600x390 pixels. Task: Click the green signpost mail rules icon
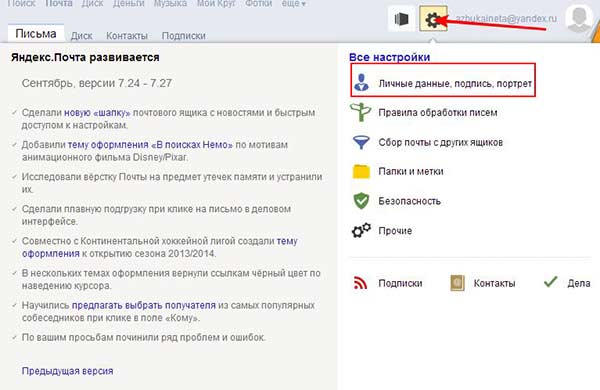pyautogui.click(x=360, y=112)
